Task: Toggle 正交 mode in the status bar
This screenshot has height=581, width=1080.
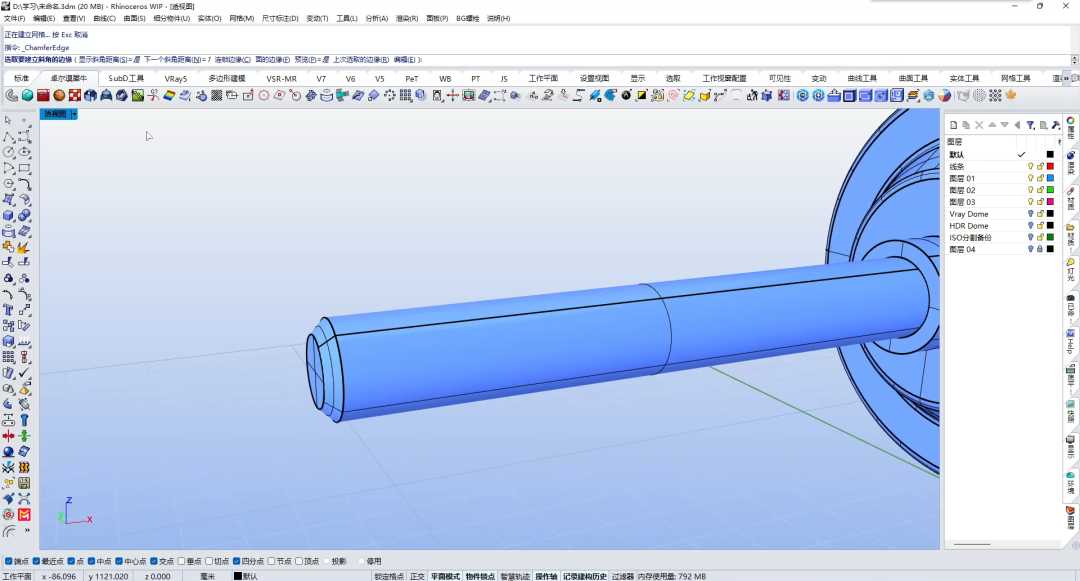Action: [x=417, y=576]
